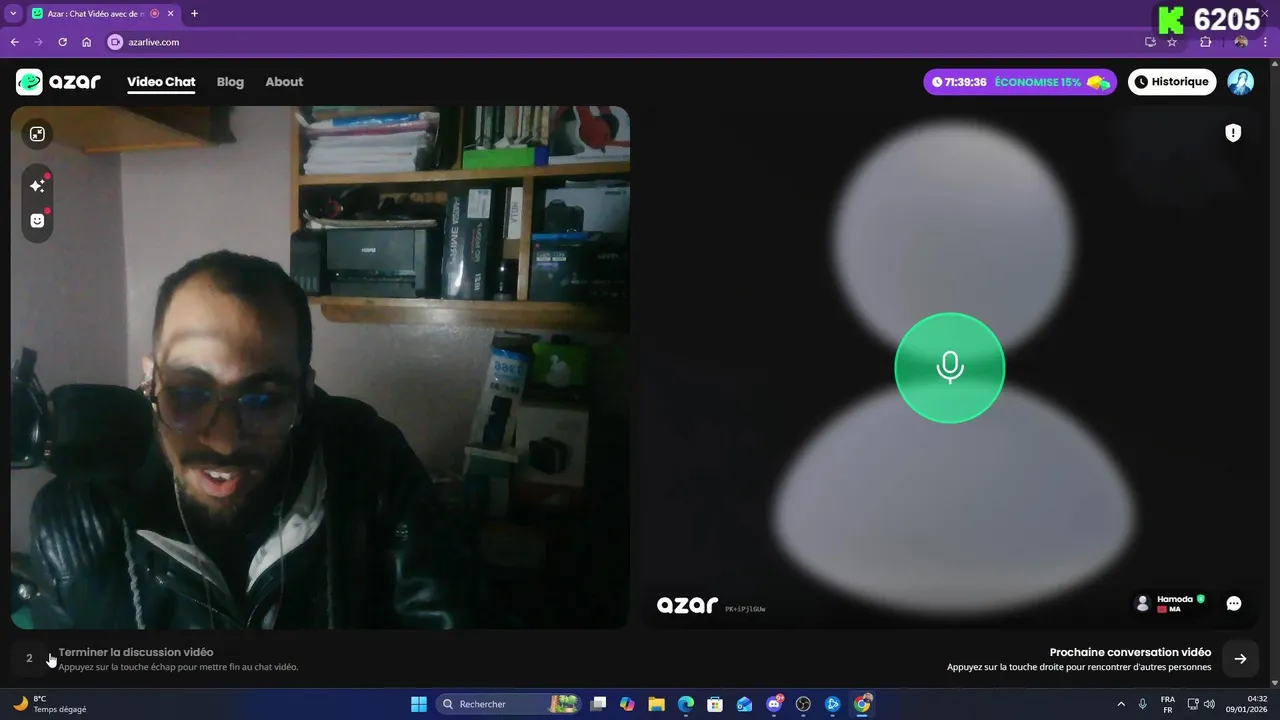Open the chat message bubble

1234,603
